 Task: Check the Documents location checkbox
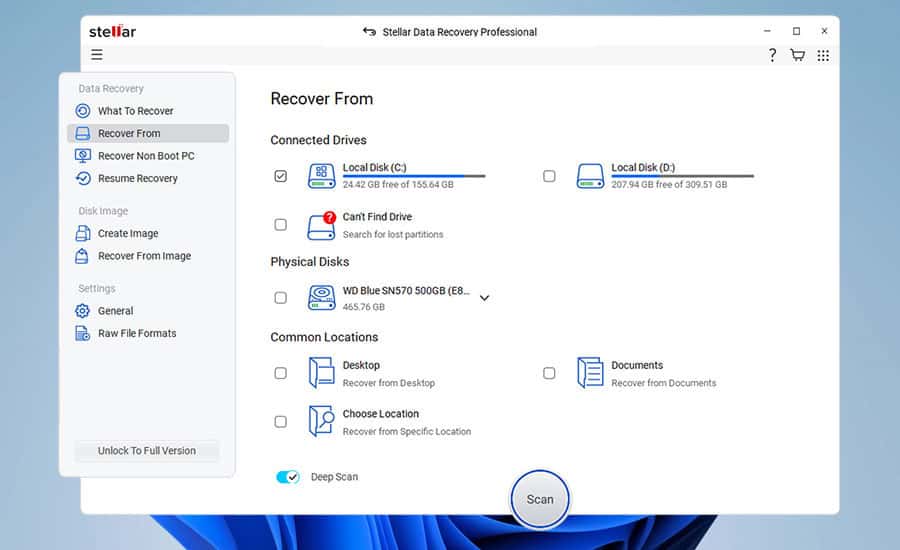click(x=549, y=373)
